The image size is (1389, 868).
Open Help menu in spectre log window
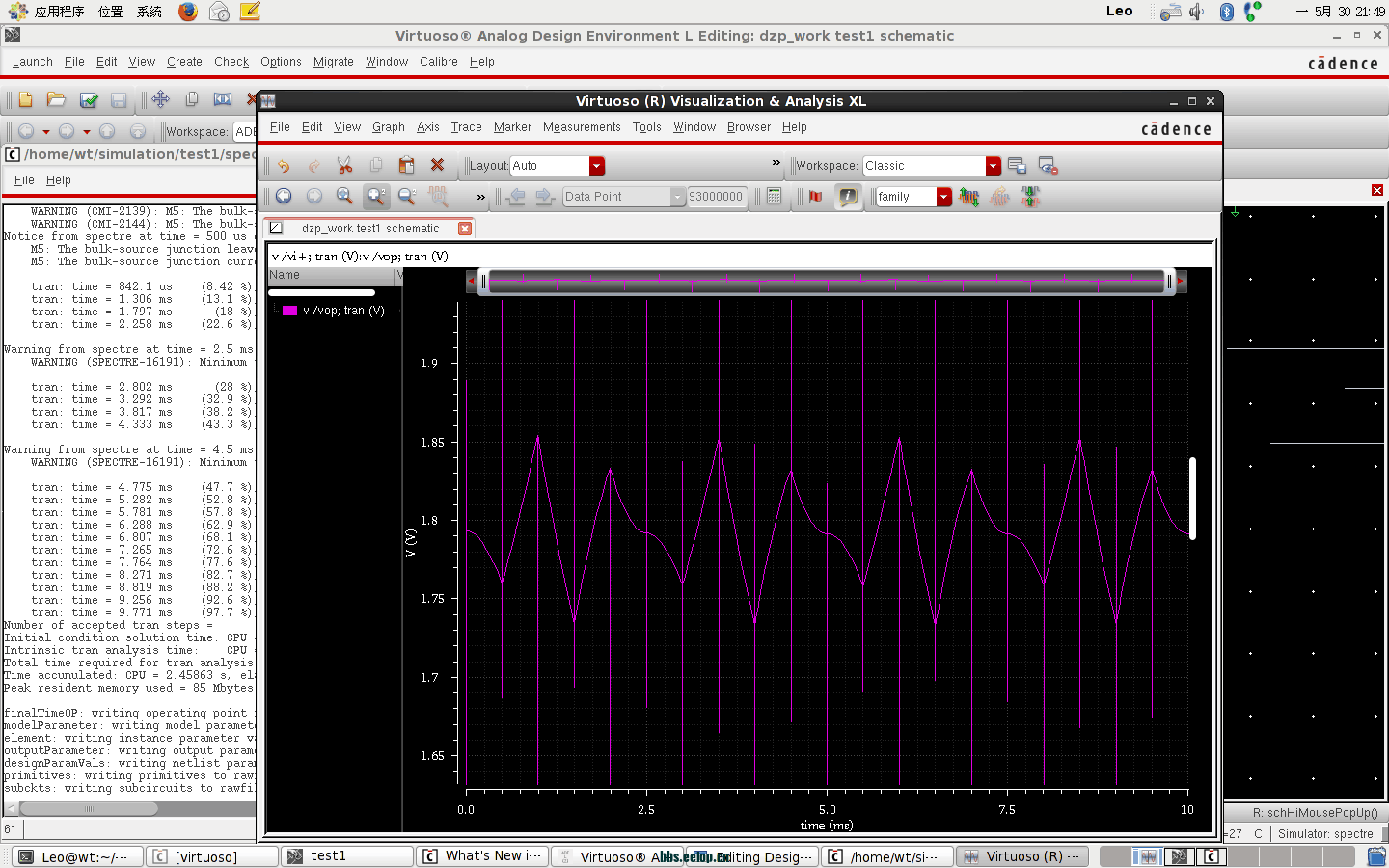[x=58, y=180]
